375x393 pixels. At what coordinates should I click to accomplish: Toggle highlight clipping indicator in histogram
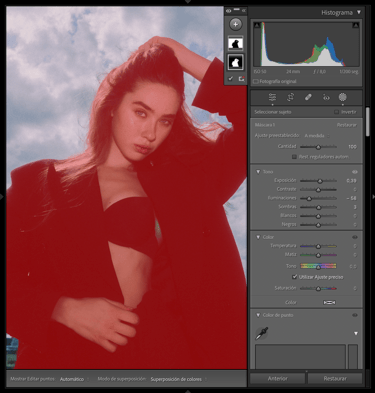click(x=356, y=25)
